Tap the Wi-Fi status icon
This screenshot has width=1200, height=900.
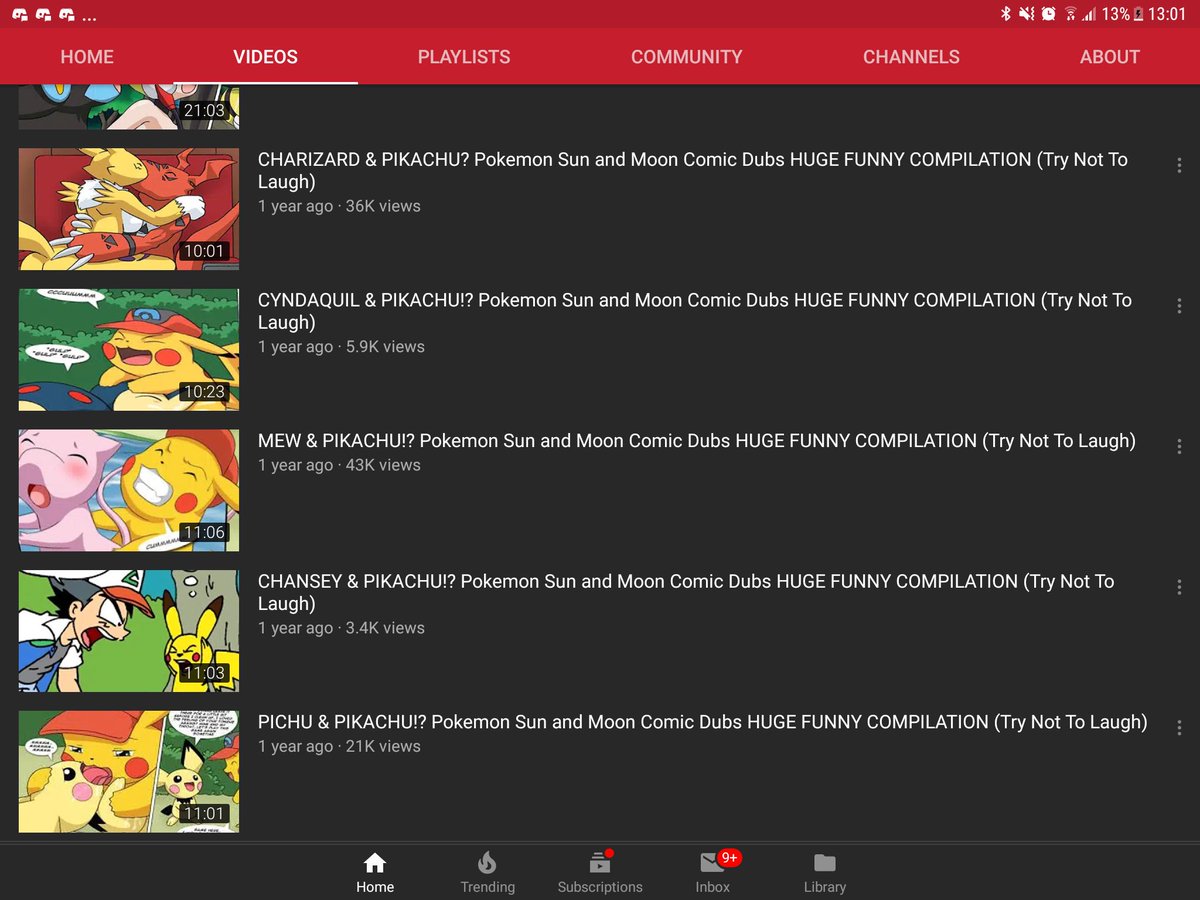(1070, 14)
